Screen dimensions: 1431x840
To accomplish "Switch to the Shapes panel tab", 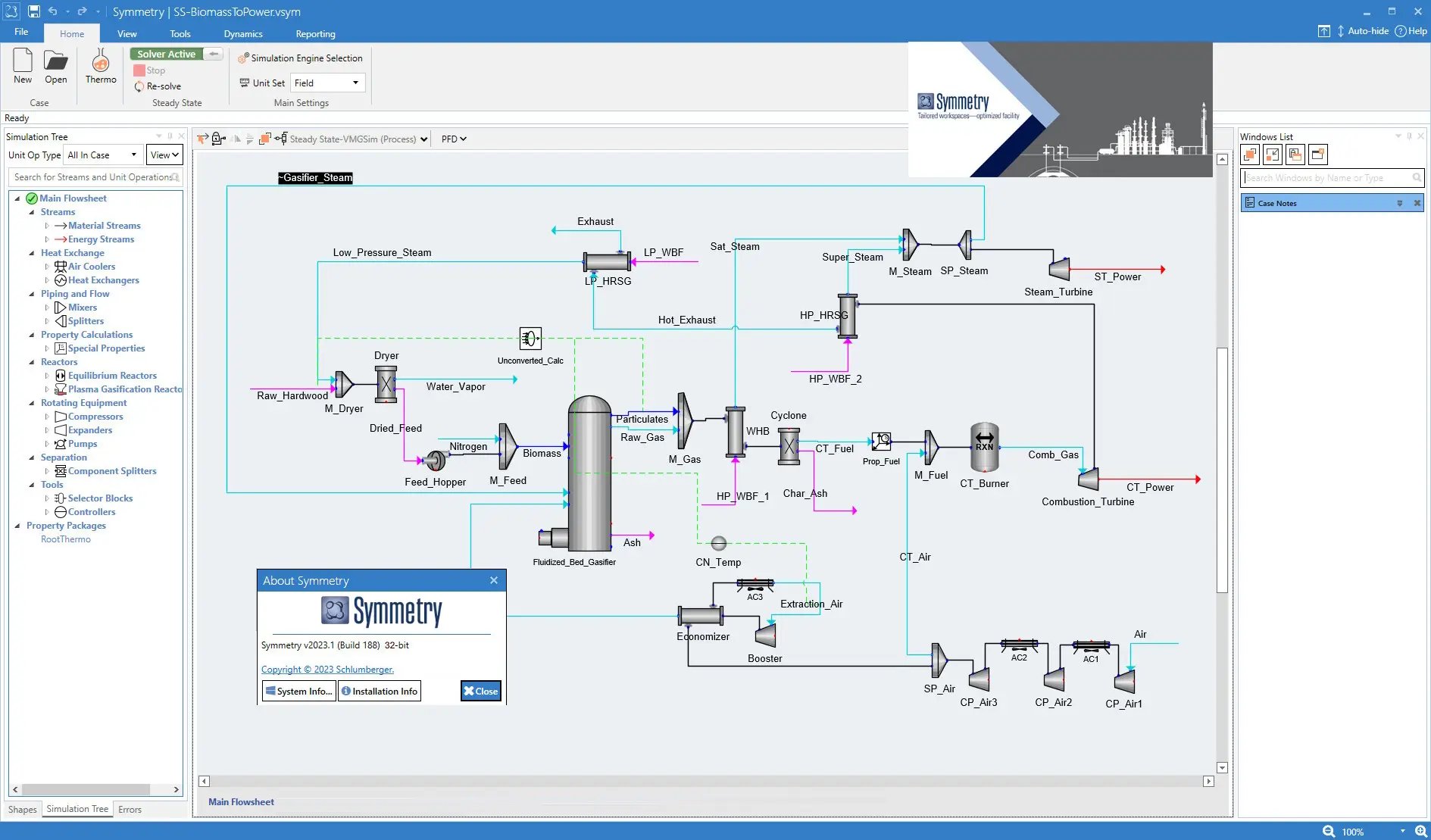I will click(x=22, y=810).
